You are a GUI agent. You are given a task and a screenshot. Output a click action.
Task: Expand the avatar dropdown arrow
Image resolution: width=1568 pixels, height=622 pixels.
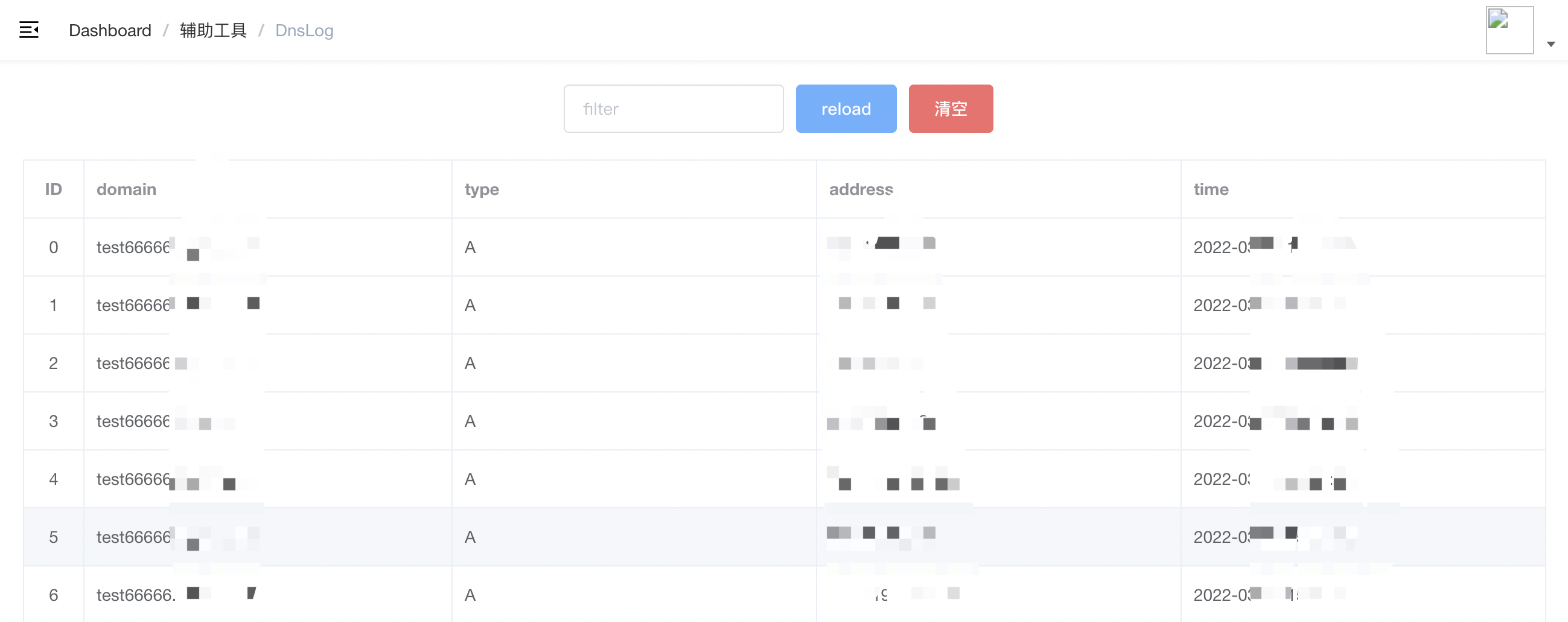(1551, 44)
